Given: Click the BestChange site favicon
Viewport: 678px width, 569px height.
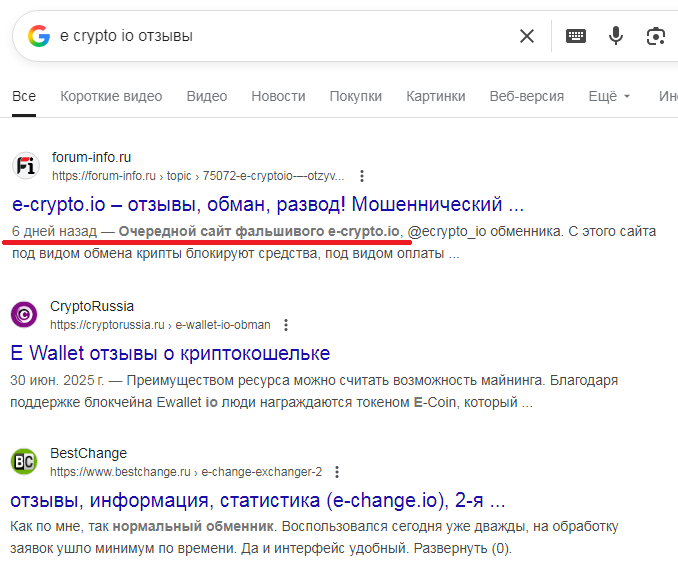Looking at the screenshot, I should click(x=25, y=462).
